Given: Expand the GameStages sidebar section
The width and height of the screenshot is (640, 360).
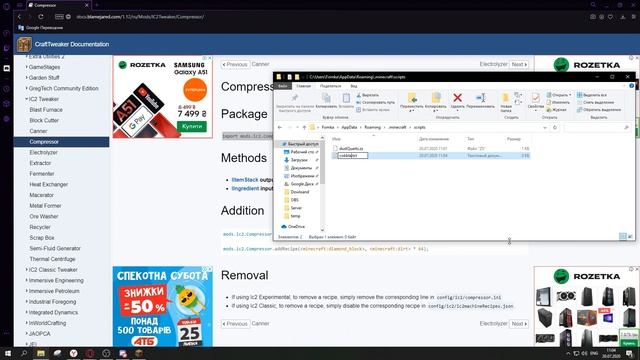Looking at the screenshot, I should (x=27, y=67).
